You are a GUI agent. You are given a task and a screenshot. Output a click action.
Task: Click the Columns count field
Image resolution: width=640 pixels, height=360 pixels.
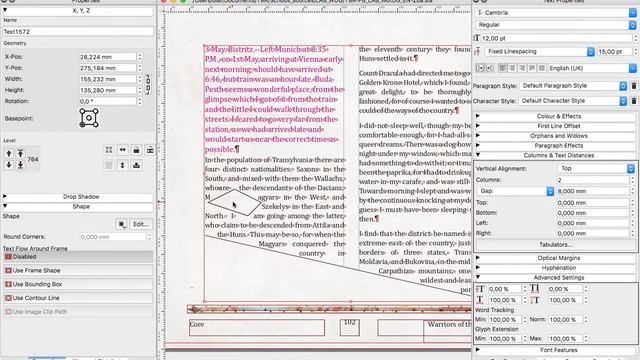coord(593,180)
